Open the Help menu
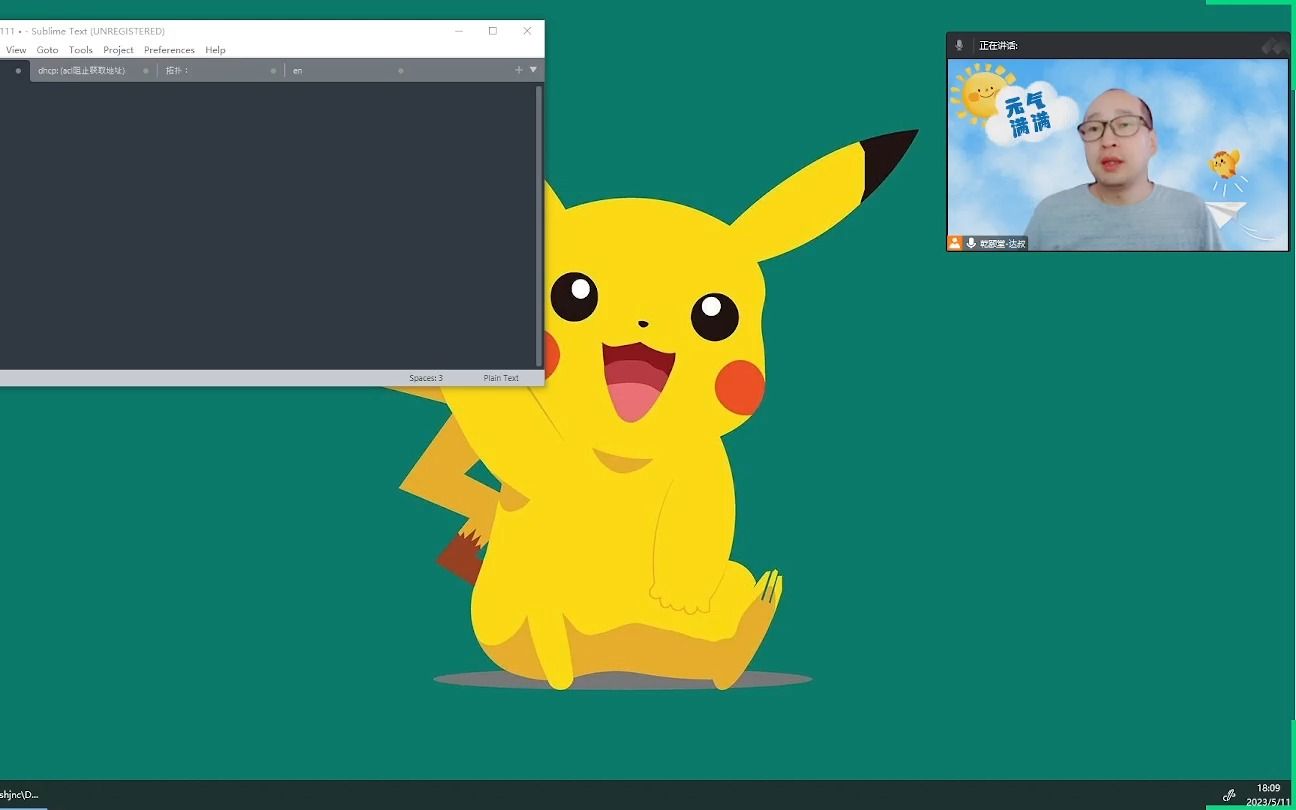The height and width of the screenshot is (810, 1296). [215, 50]
